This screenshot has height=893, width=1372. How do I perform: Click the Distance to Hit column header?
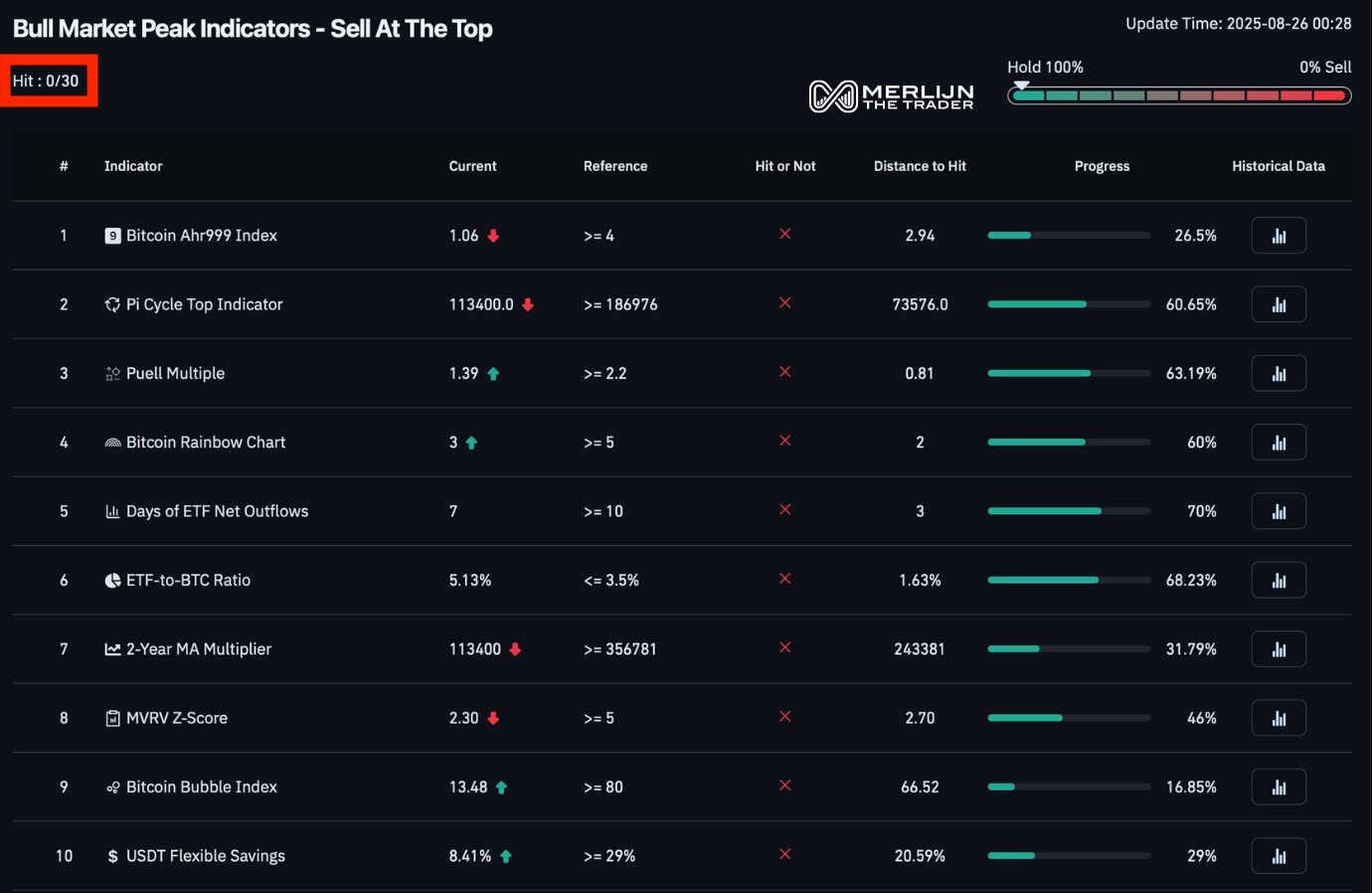click(x=920, y=166)
